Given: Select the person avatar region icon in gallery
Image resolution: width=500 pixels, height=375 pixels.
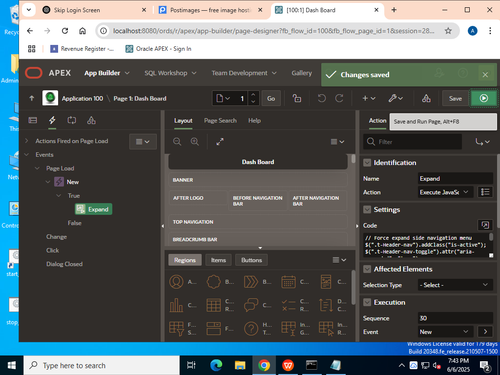Looking at the screenshot, I should tap(176, 282).
